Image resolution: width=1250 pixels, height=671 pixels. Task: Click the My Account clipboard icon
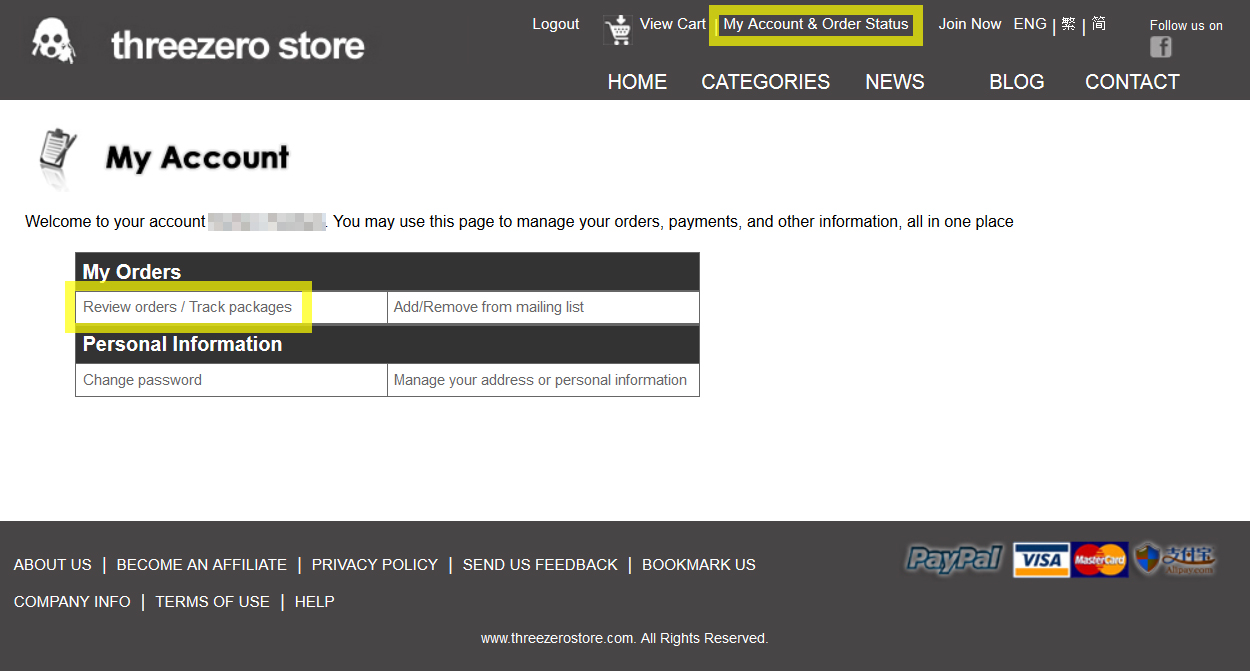click(x=57, y=158)
